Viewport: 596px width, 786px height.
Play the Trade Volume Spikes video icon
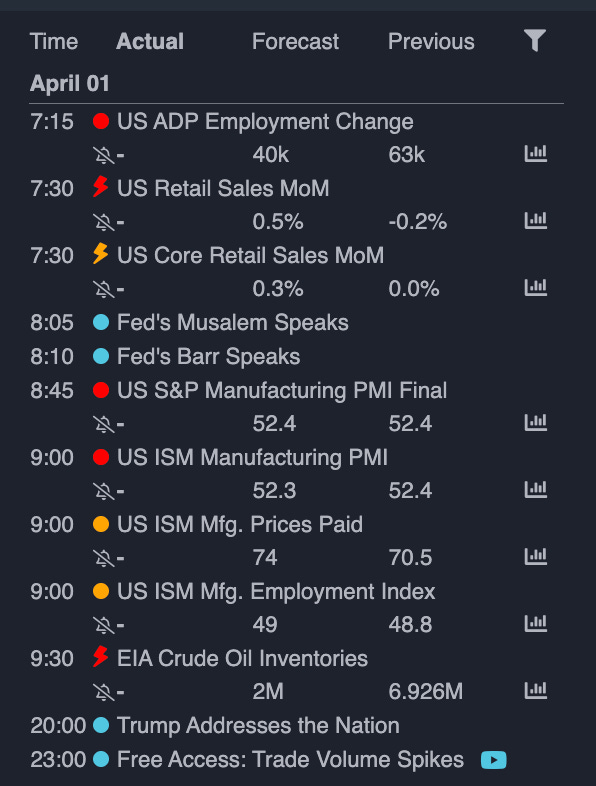(x=493, y=760)
